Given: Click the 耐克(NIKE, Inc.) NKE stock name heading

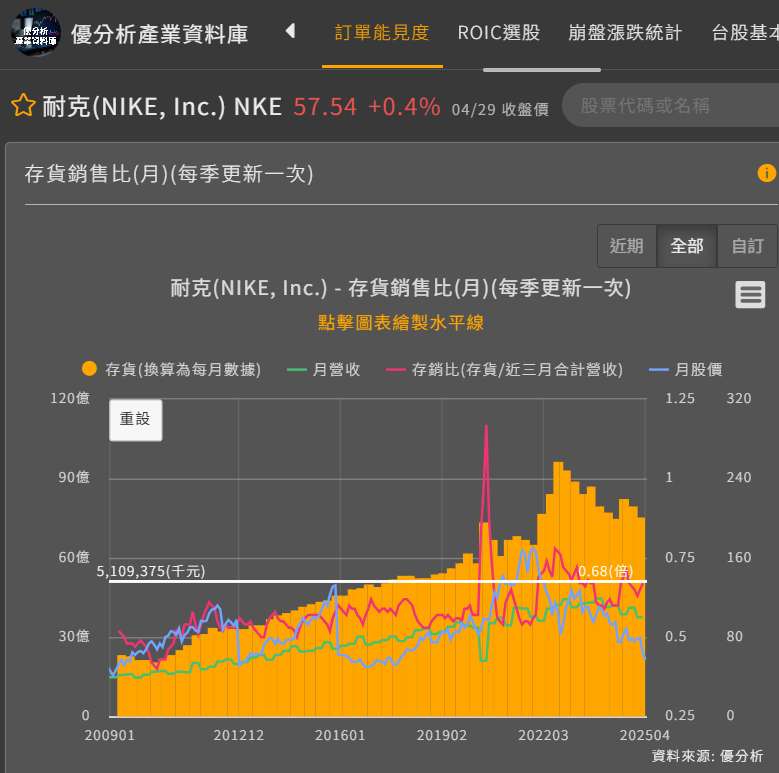Looking at the screenshot, I should tap(162, 106).
